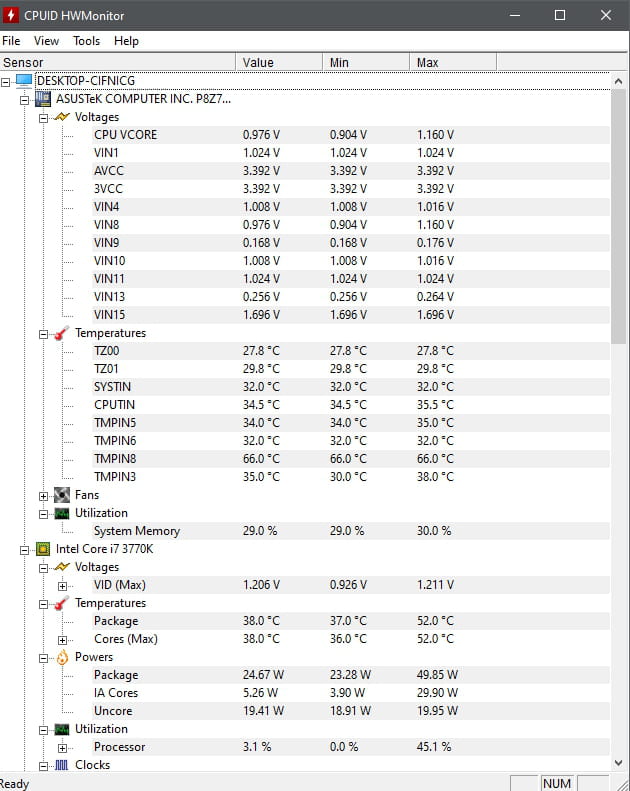This screenshot has width=630, height=791.
Task: Open the View menu
Action: coord(46,41)
